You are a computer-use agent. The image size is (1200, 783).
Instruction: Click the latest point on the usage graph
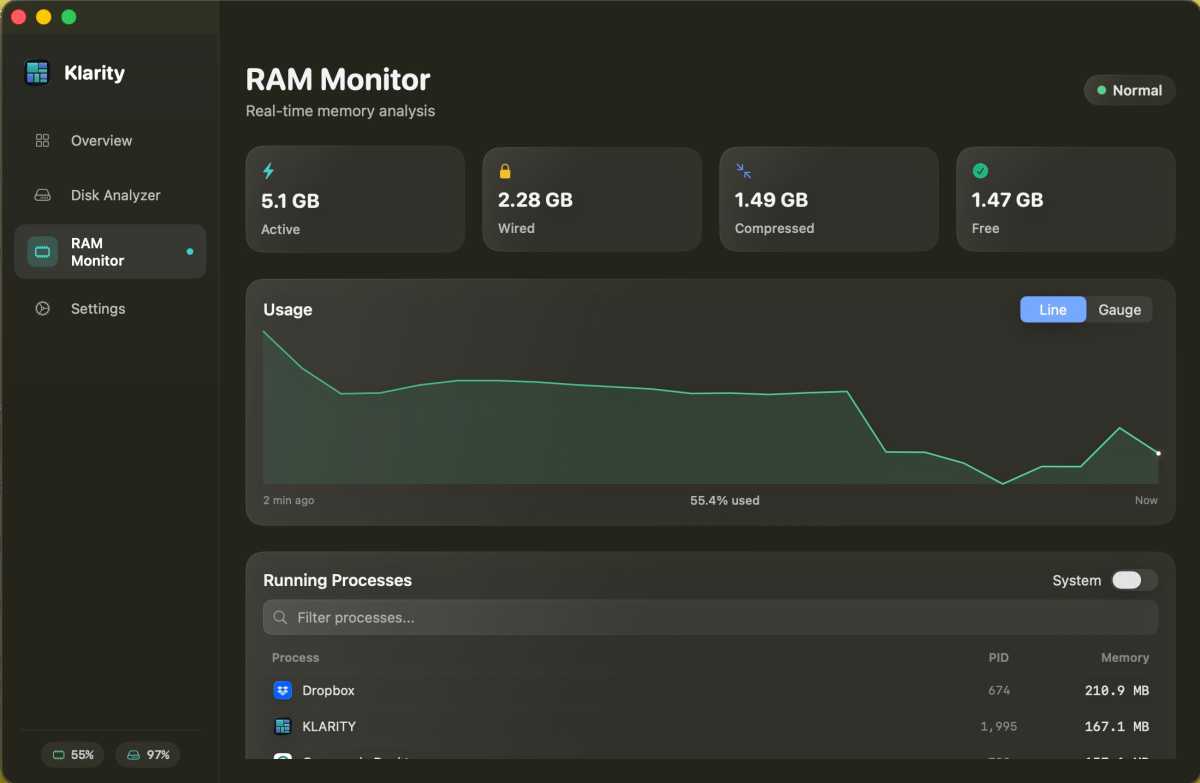tap(1157, 453)
